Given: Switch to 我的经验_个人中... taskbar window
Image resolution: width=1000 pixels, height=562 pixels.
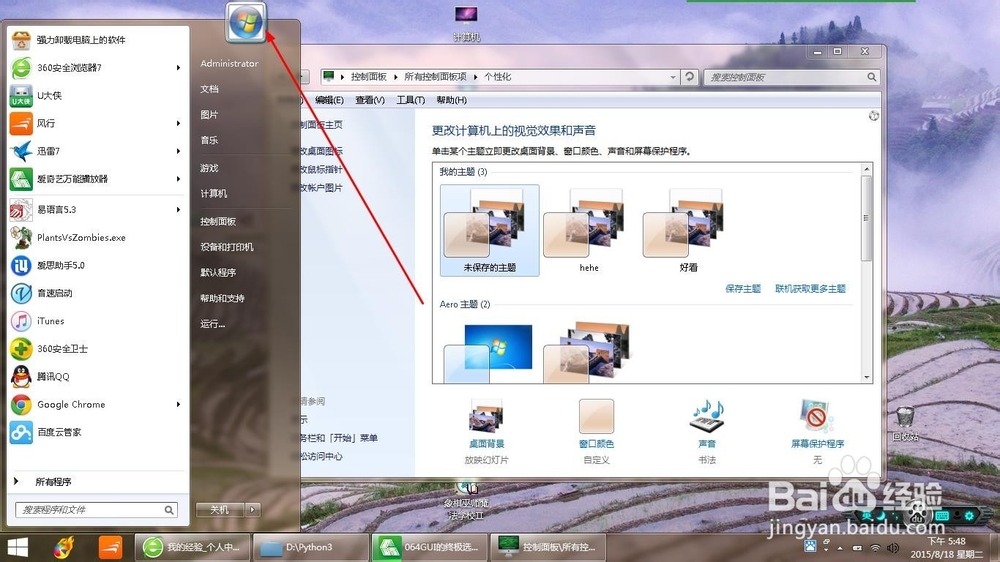Looking at the screenshot, I should click(x=194, y=547).
